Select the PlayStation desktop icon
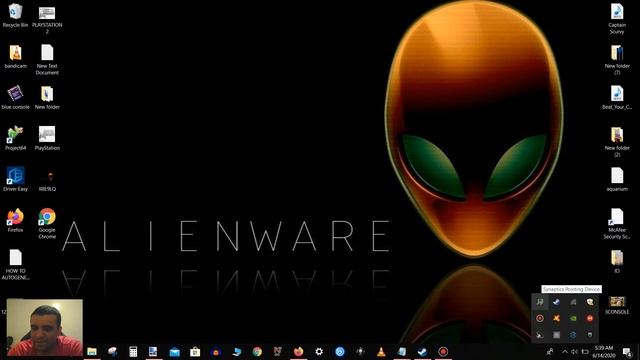The image size is (640, 360). 47,138
